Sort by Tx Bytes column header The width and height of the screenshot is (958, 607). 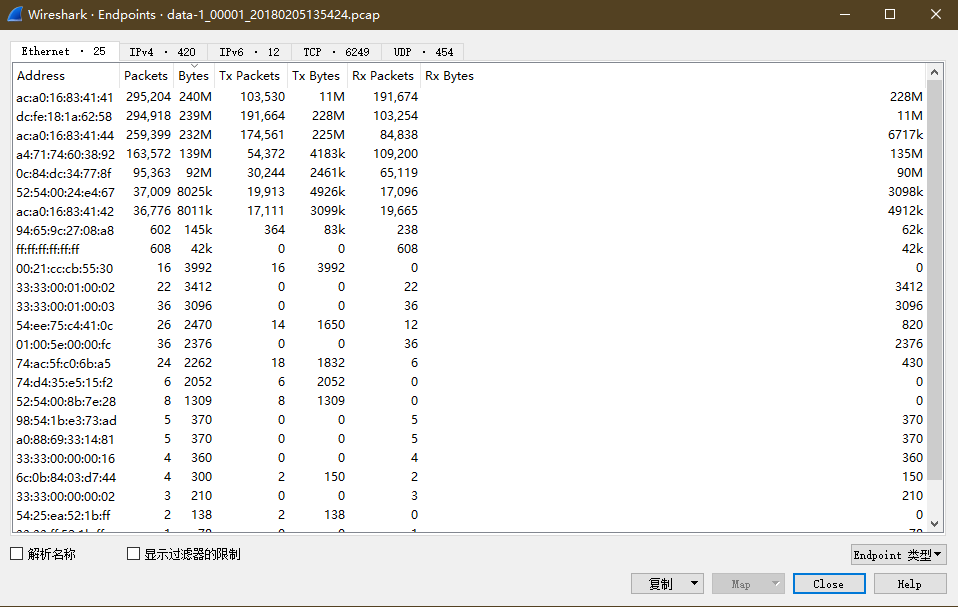tap(316, 76)
